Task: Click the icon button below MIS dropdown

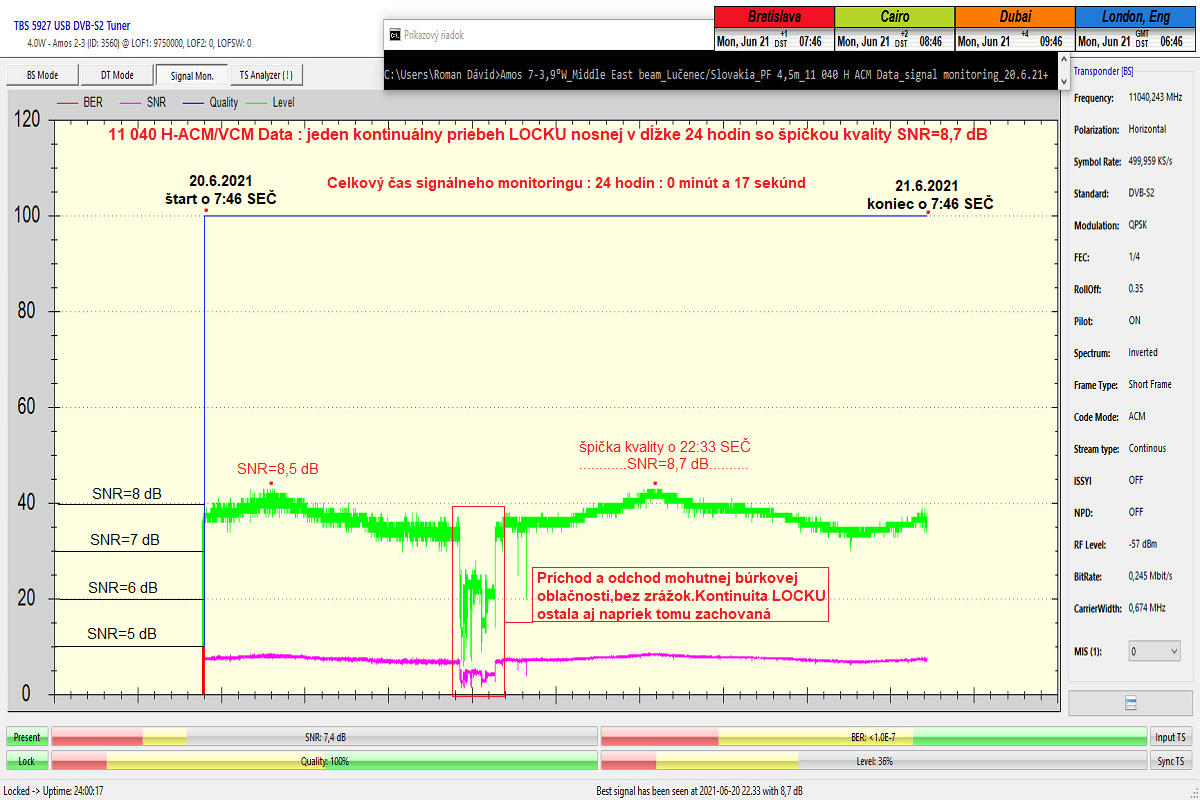Action: (x=1131, y=703)
